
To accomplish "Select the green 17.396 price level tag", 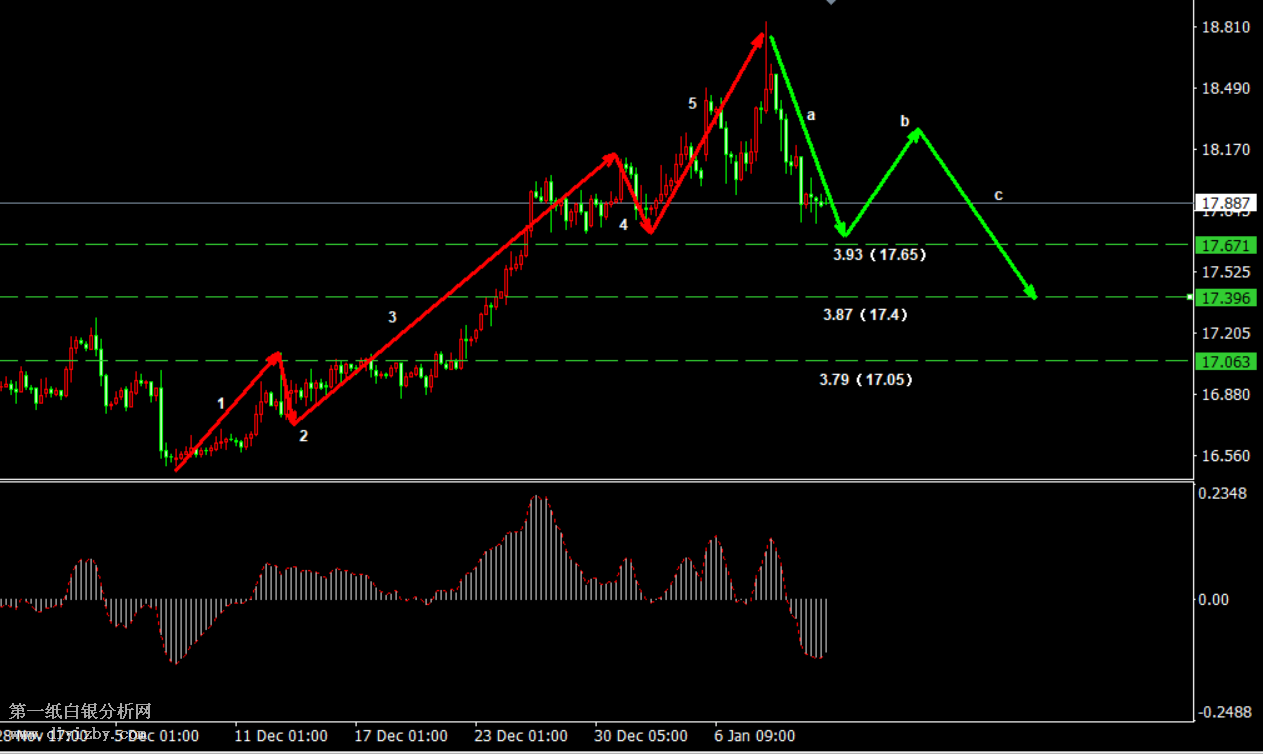I will click(x=1225, y=298).
